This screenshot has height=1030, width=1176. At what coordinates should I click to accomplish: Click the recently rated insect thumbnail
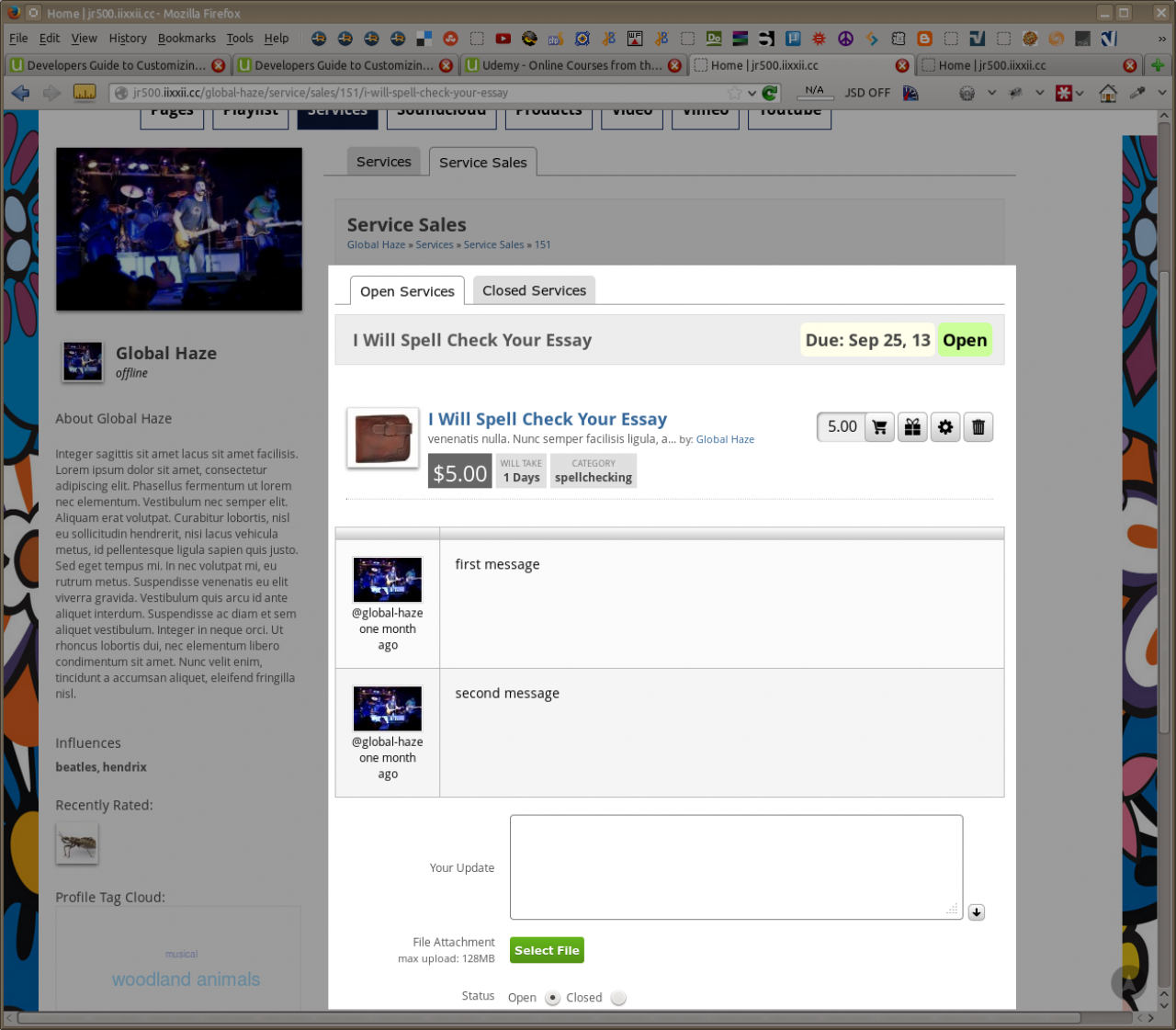[x=76, y=843]
